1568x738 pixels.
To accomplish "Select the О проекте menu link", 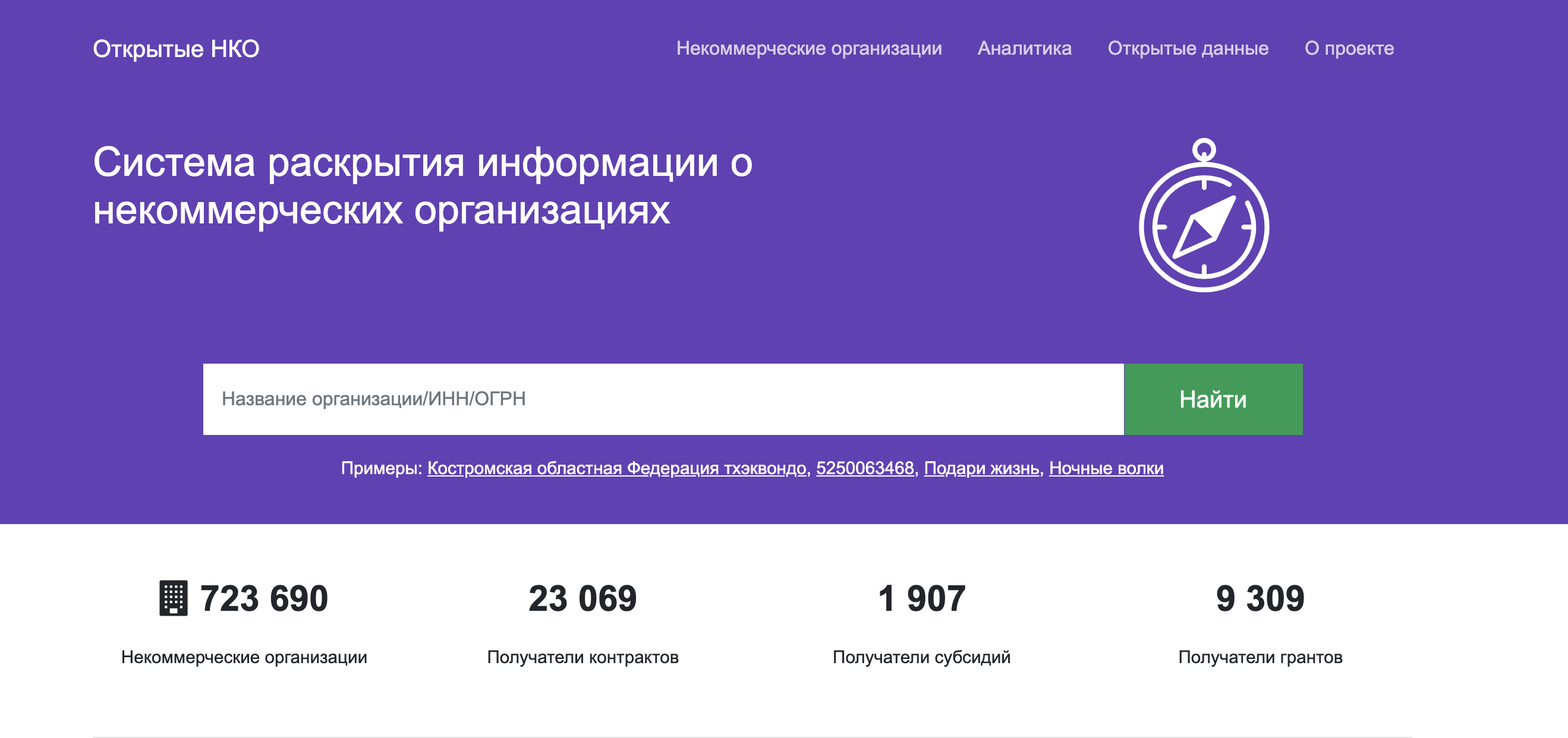I will point(1348,48).
